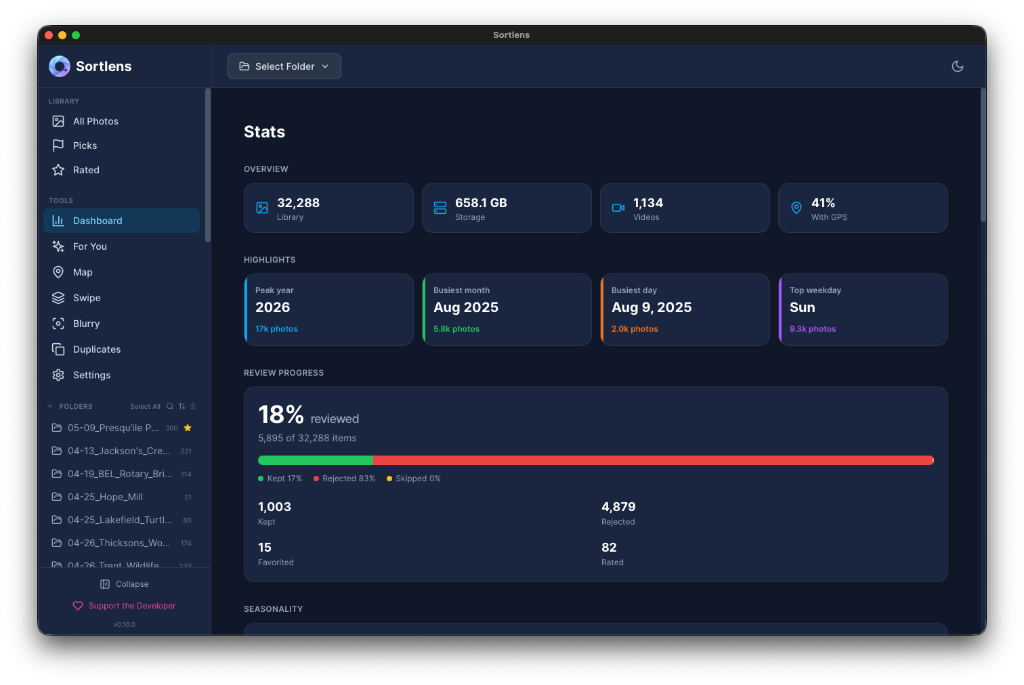Click the v0.10.0 version label

124,624
